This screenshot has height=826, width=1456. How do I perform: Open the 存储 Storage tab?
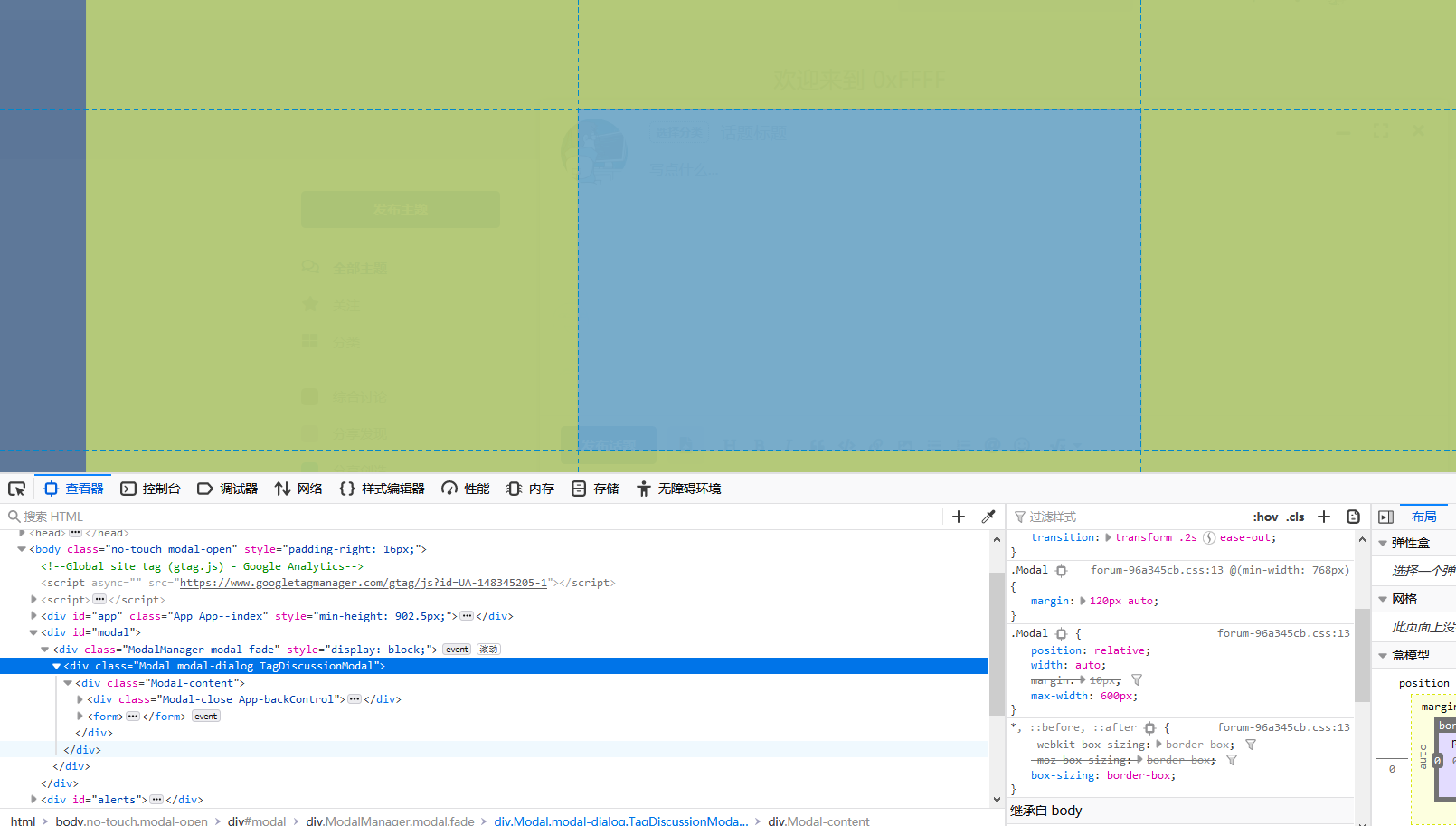pyautogui.click(x=595, y=489)
